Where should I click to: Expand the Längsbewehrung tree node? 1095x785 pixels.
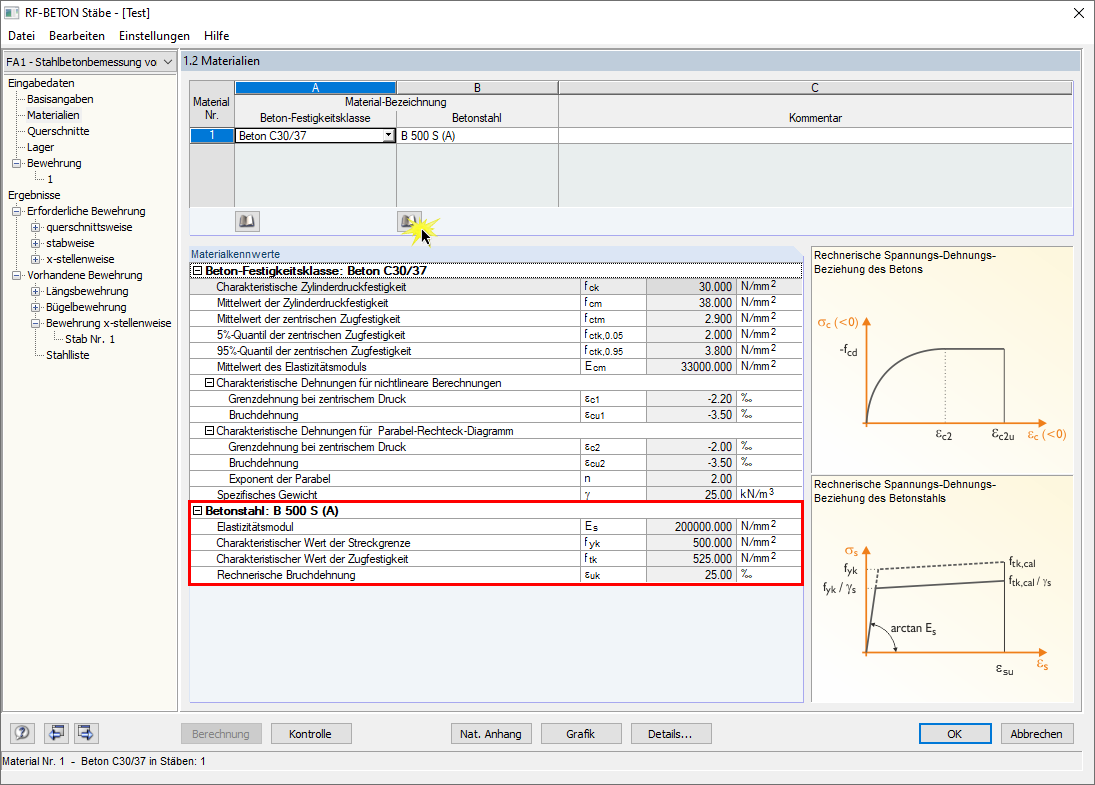36,291
